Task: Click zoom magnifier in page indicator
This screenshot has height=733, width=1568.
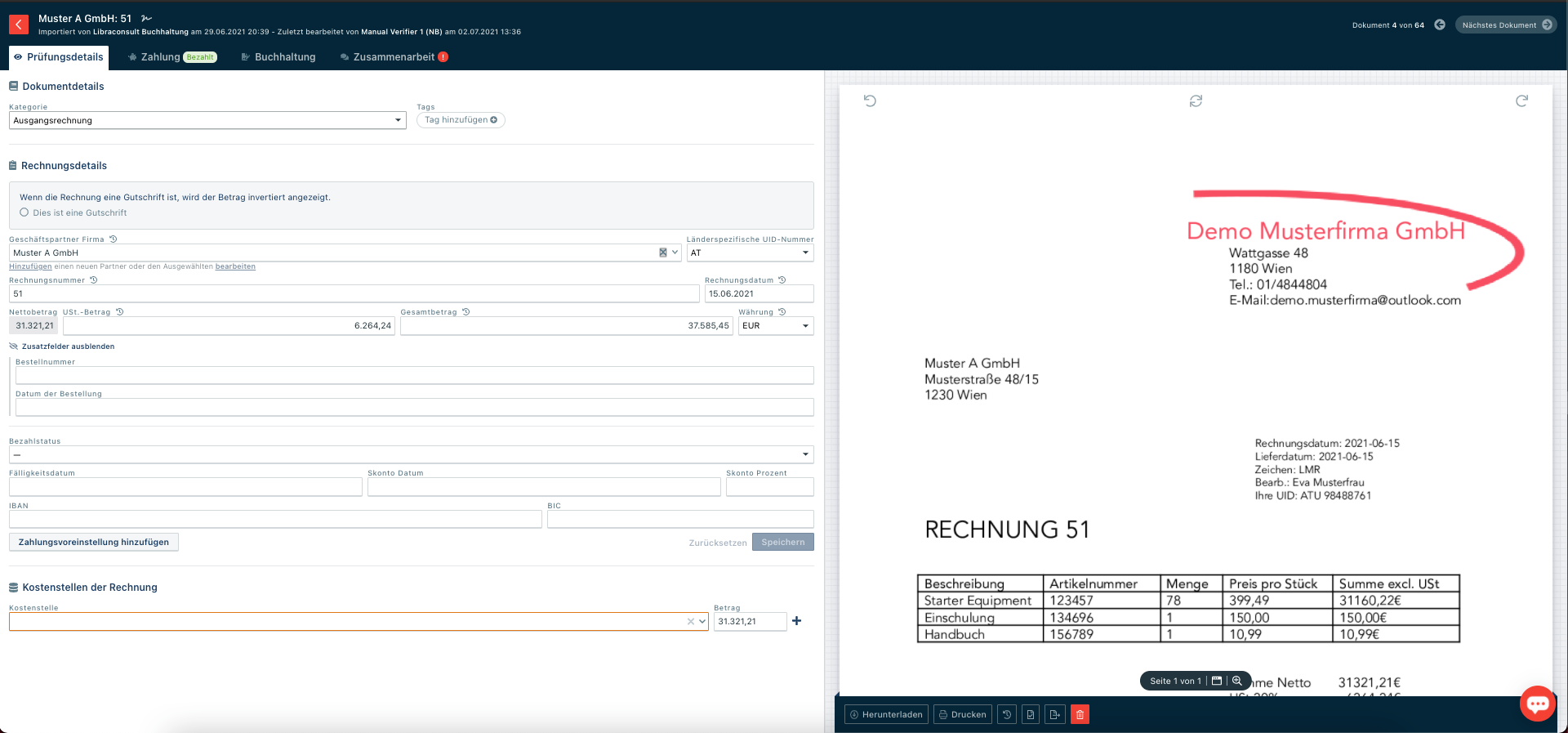Action: point(1237,681)
